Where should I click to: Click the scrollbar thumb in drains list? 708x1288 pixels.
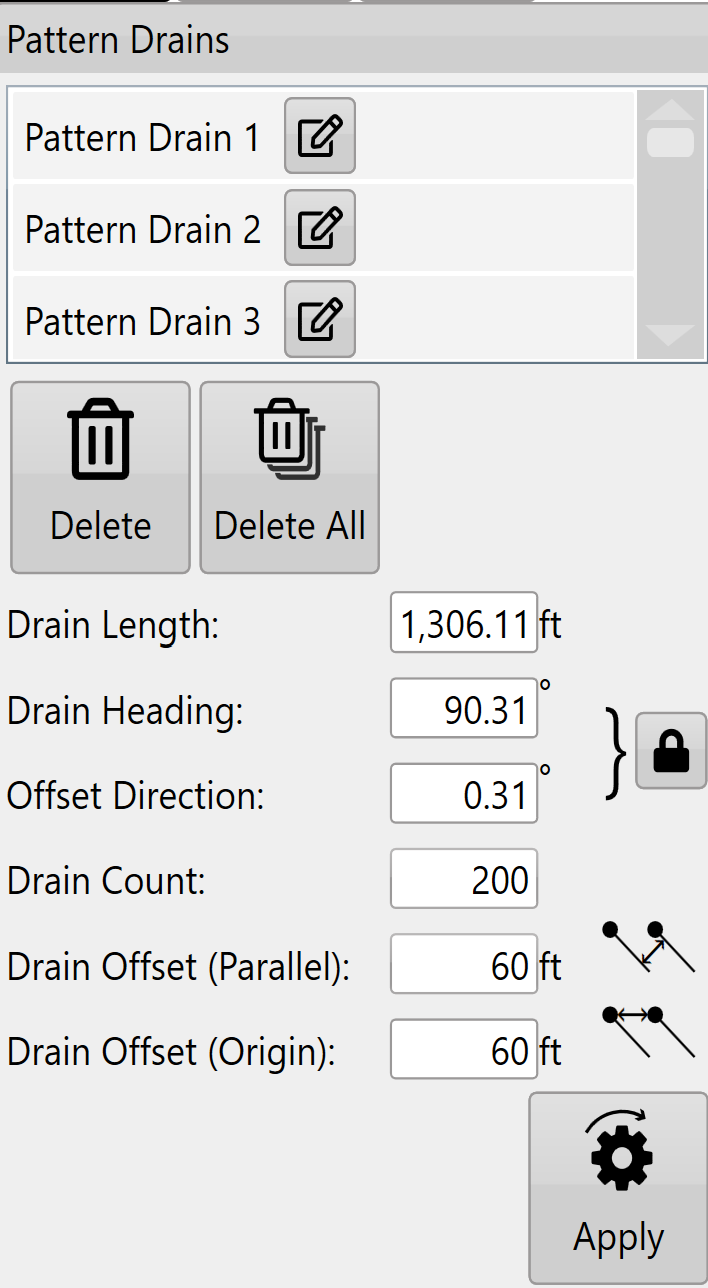click(x=671, y=142)
